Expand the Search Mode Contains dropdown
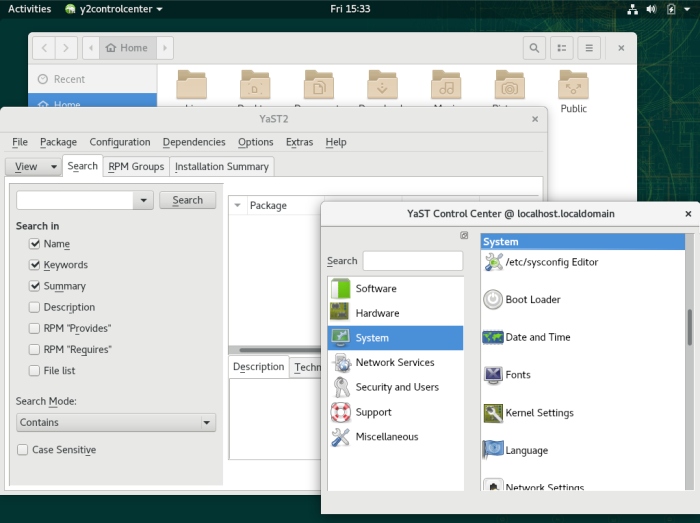 pos(116,423)
